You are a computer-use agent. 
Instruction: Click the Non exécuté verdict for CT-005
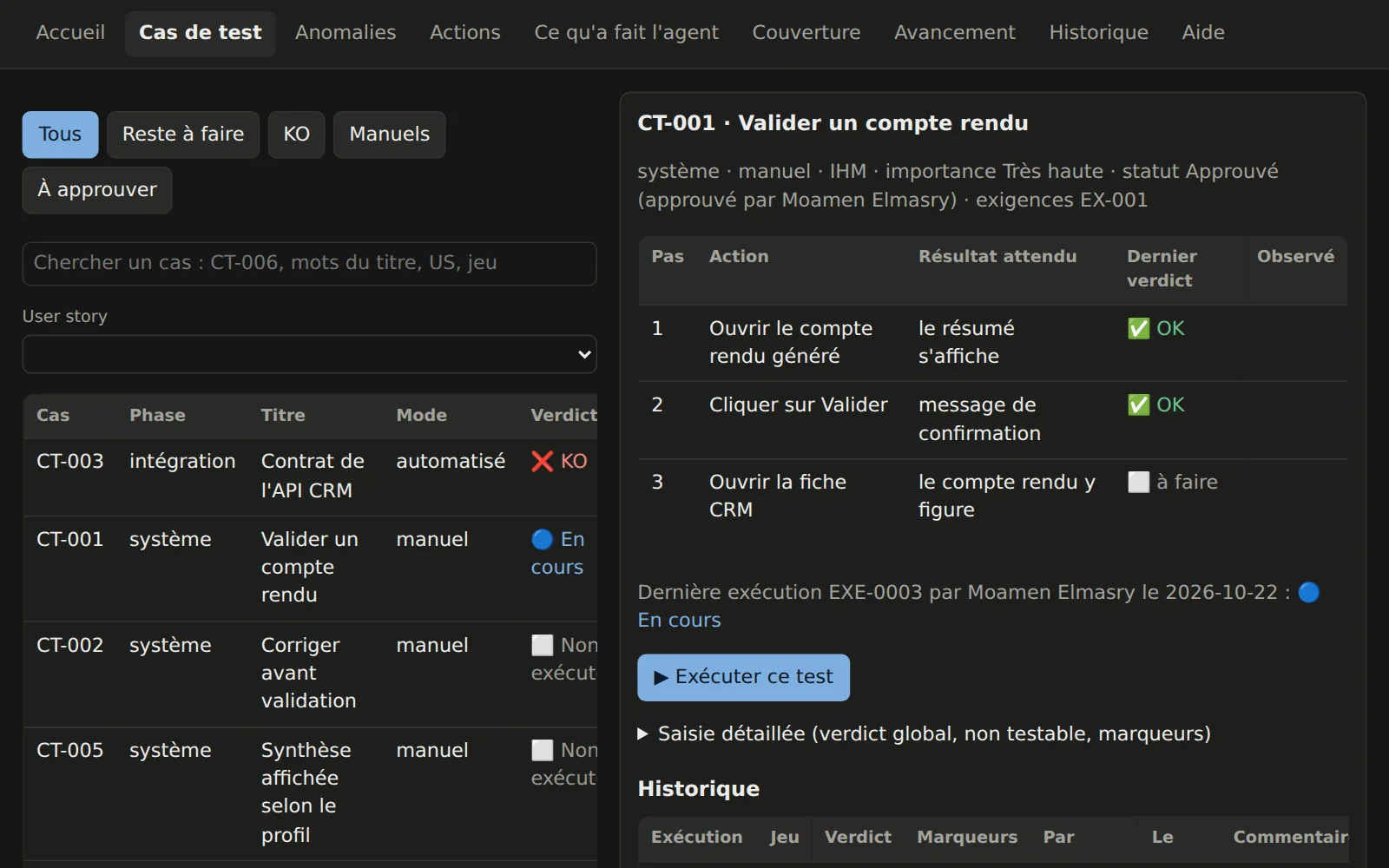click(x=564, y=764)
